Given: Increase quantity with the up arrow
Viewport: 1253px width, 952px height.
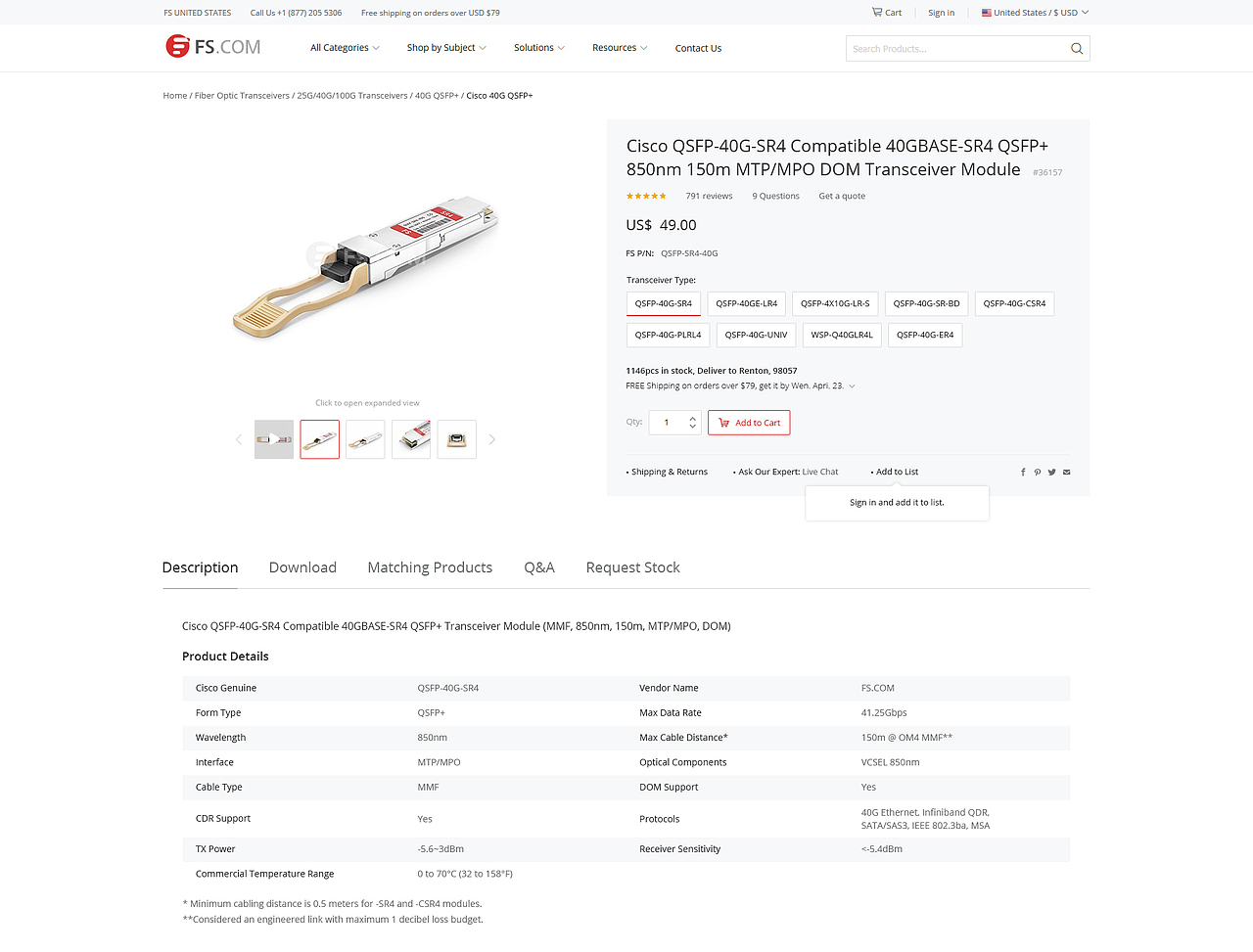Looking at the screenshot, I should (693, 419).
